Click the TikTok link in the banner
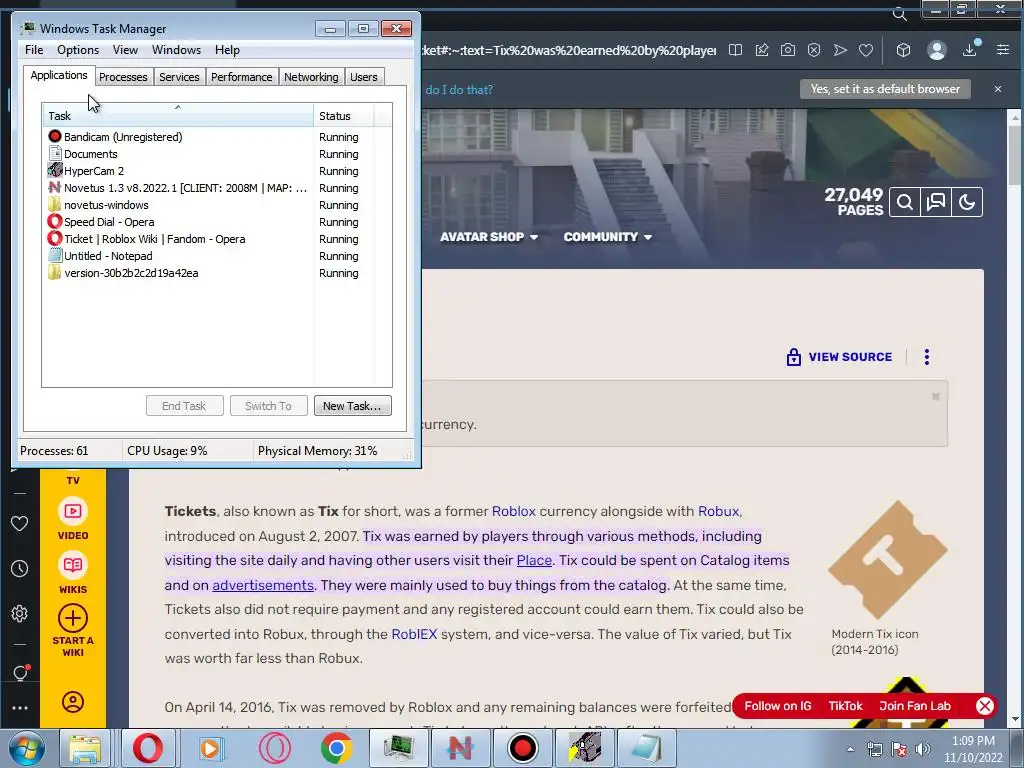This screenshot has height=768, width=1024. coord(845,706)
